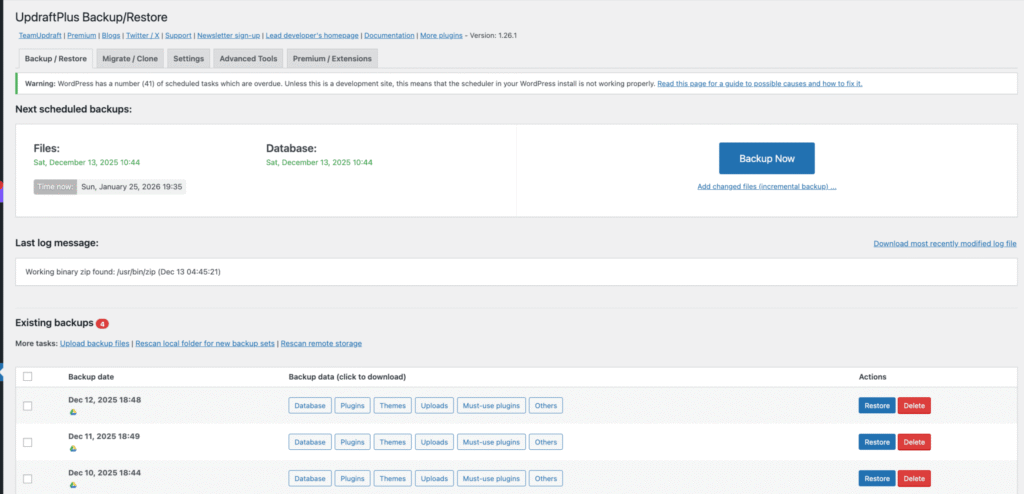1024x494 pixels.
Task: Download Themes from Dec 11 backup
Action: pos(392,442)
